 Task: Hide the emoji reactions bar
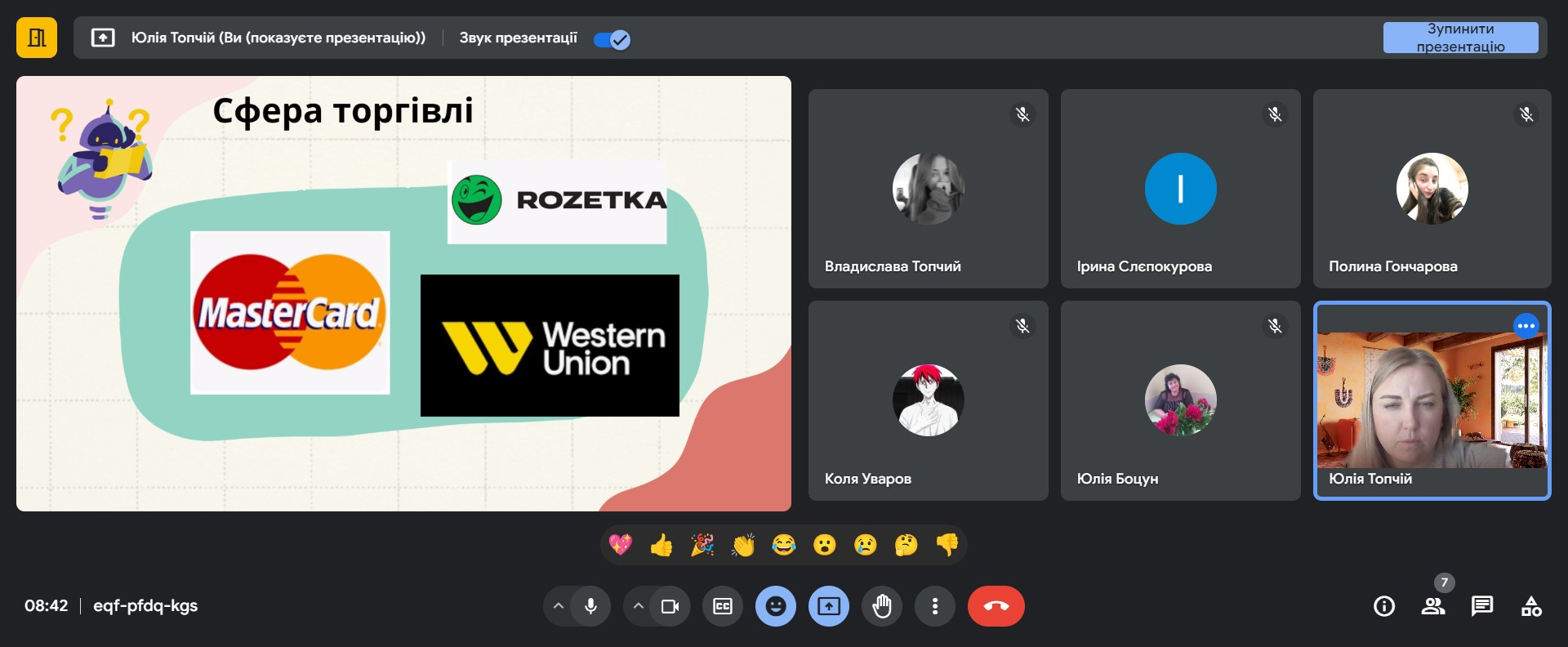point(776,606)
